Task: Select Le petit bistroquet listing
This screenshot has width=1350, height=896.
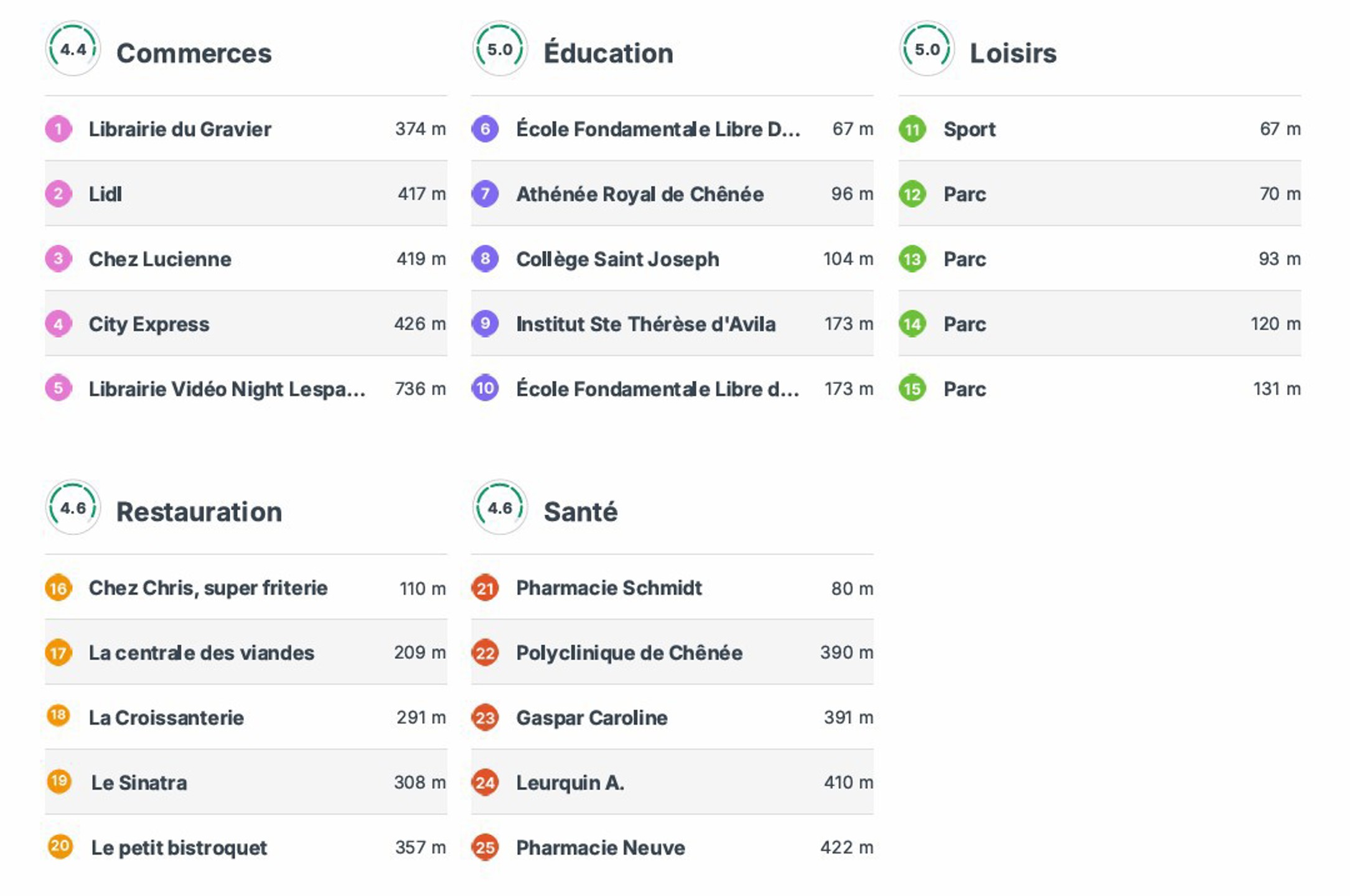Action: [x=179, y=847]
